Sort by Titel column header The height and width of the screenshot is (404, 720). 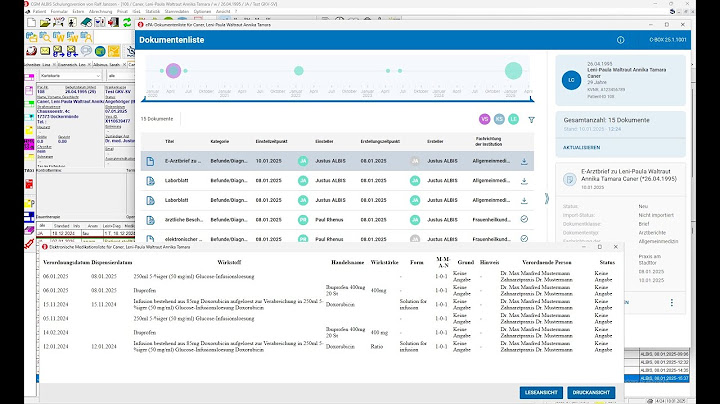(x=169, y=141)
